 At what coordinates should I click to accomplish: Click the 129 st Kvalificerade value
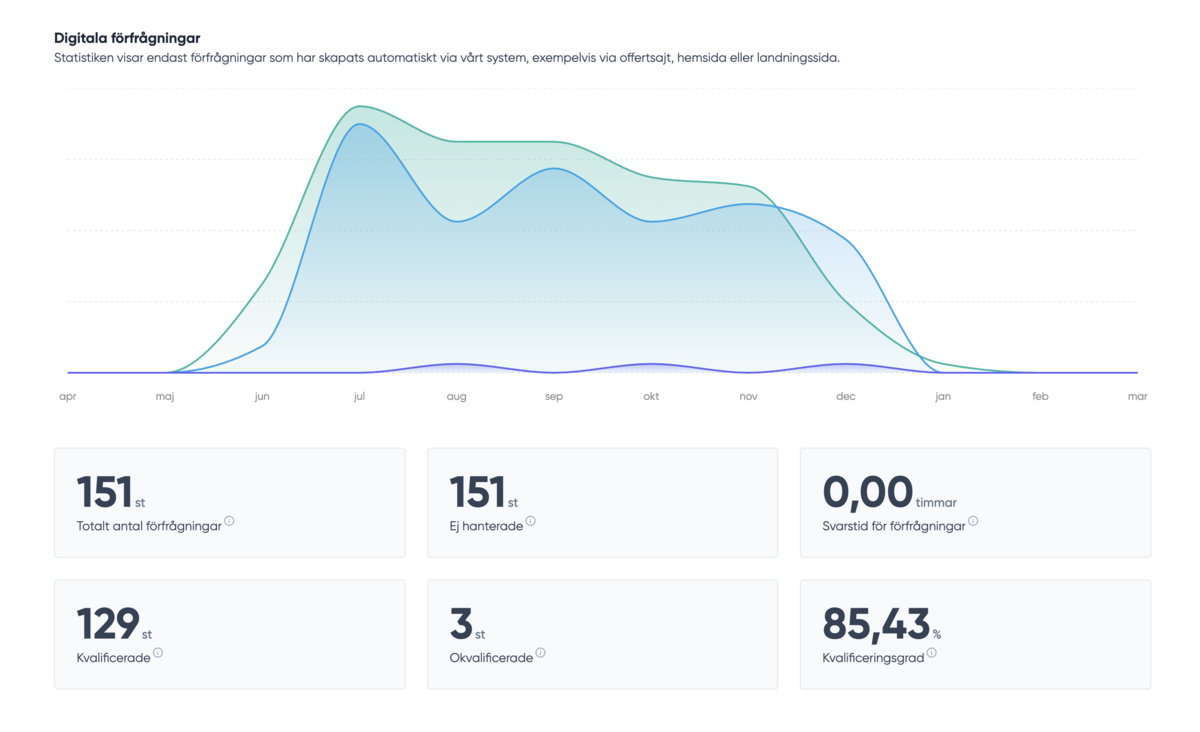[109, 624]
